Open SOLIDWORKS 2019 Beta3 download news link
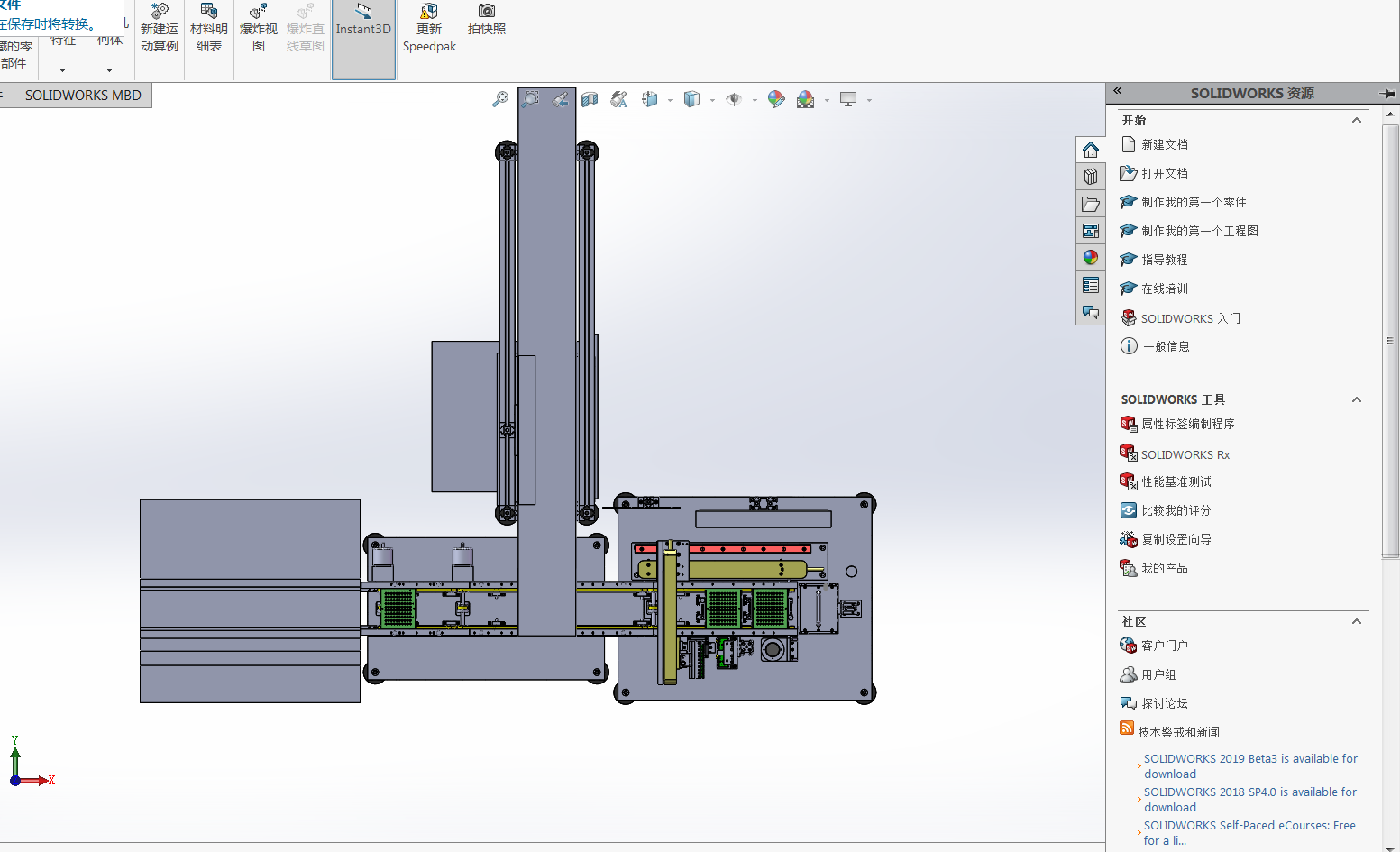1400x852 pixels. (1249, 766)
